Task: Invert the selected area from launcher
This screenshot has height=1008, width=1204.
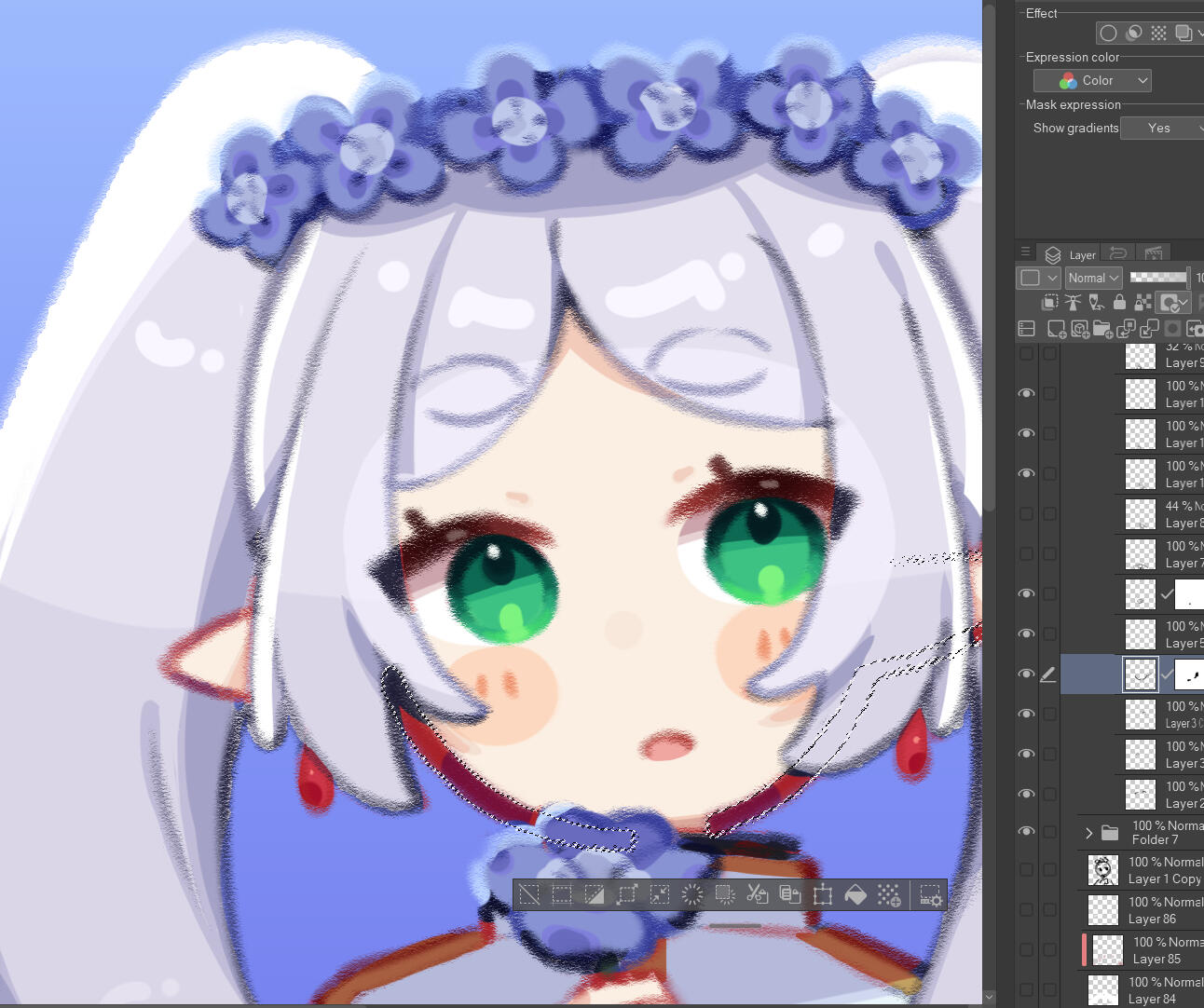Action: click(594, 895)
